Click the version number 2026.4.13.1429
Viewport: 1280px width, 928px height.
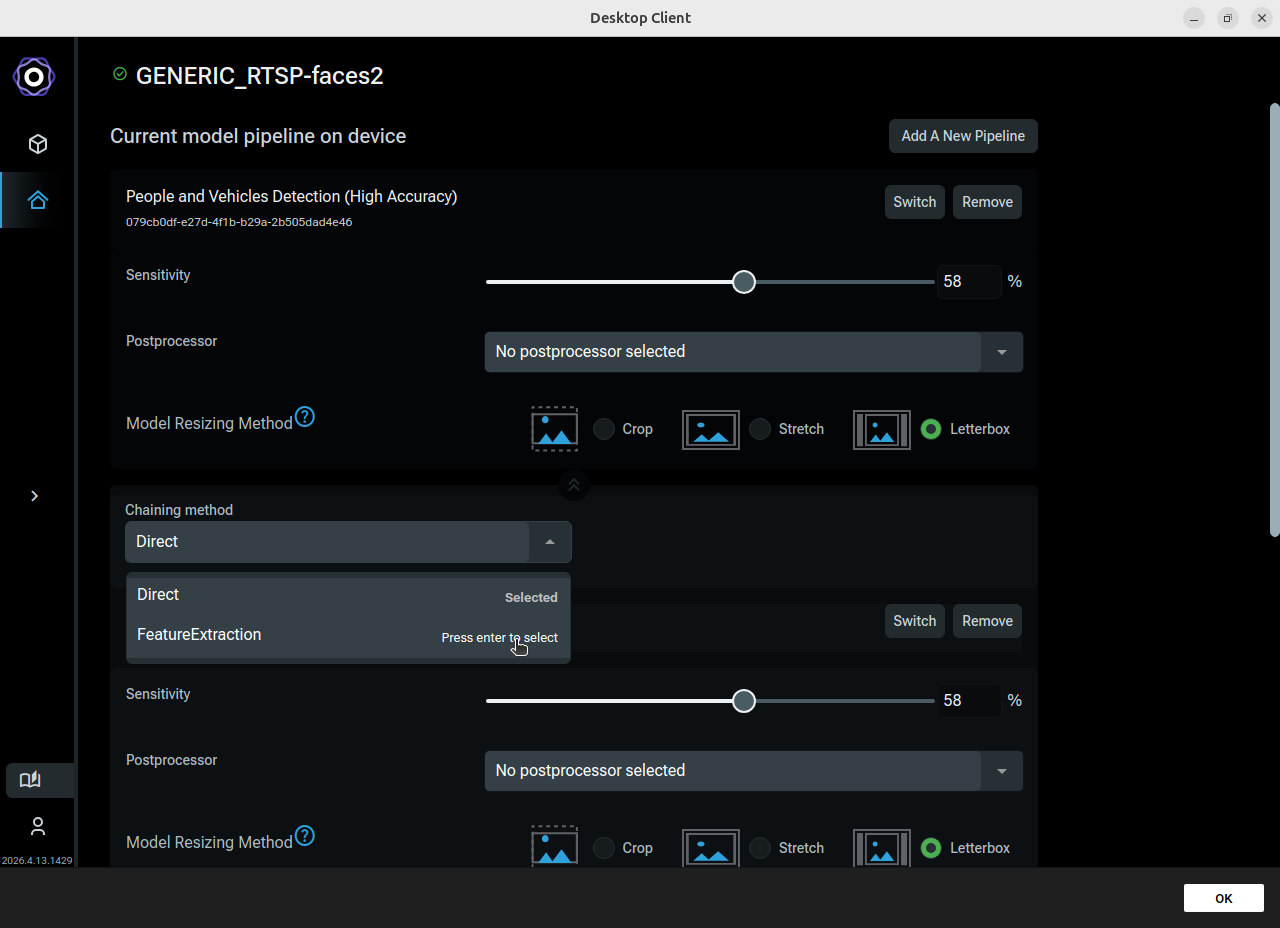37,860
